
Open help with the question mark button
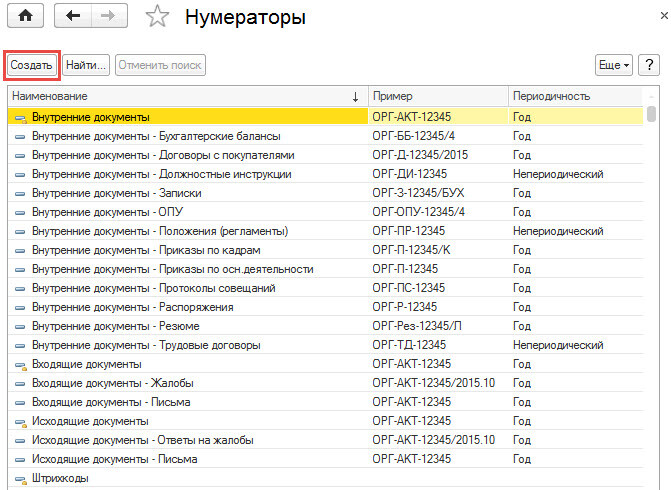pyautogui.click(x=649, y=65)
